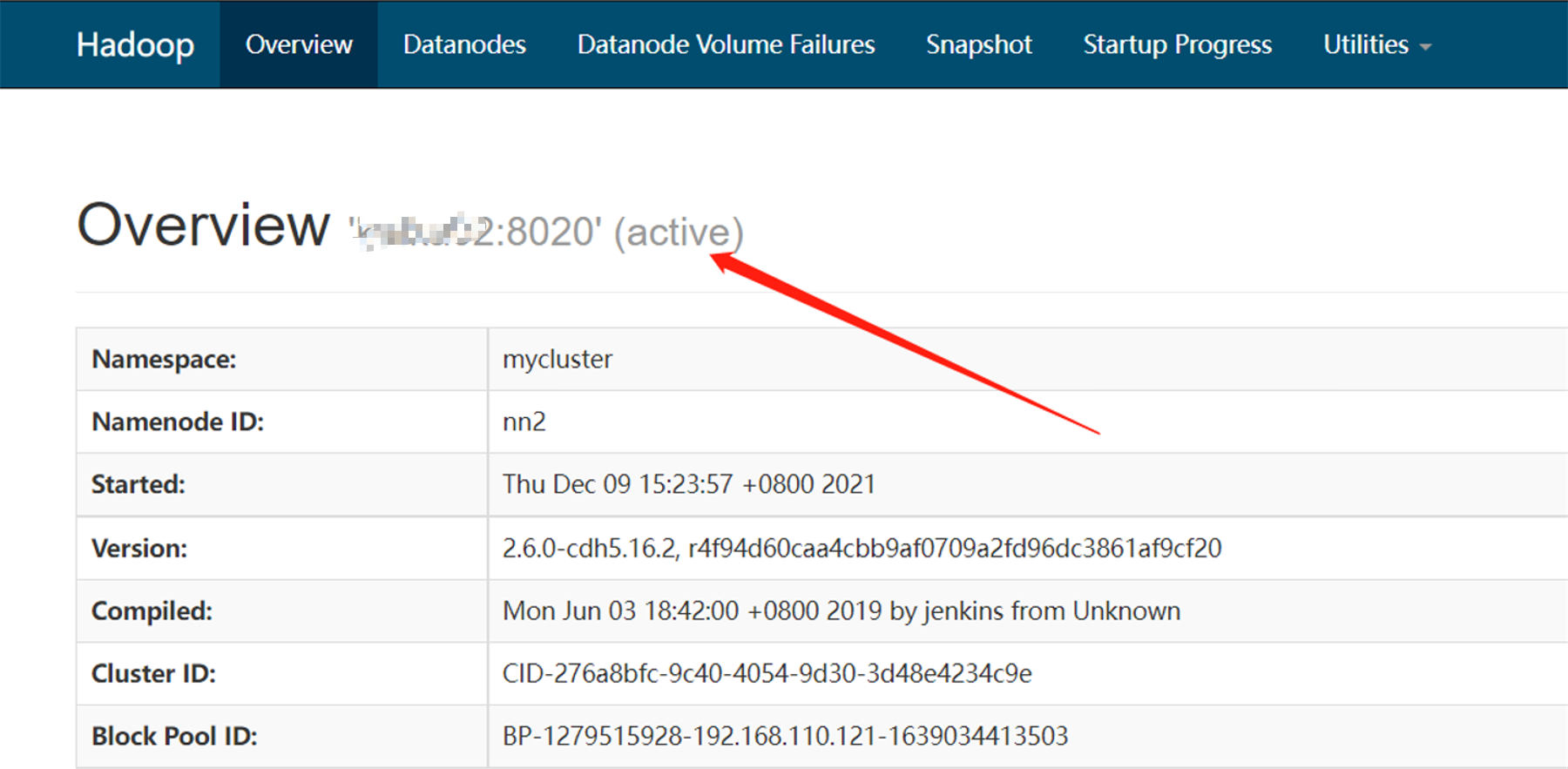The image size is (1568, 769).
Task: Open Datanode Volume Failures page
Action: 726,44
